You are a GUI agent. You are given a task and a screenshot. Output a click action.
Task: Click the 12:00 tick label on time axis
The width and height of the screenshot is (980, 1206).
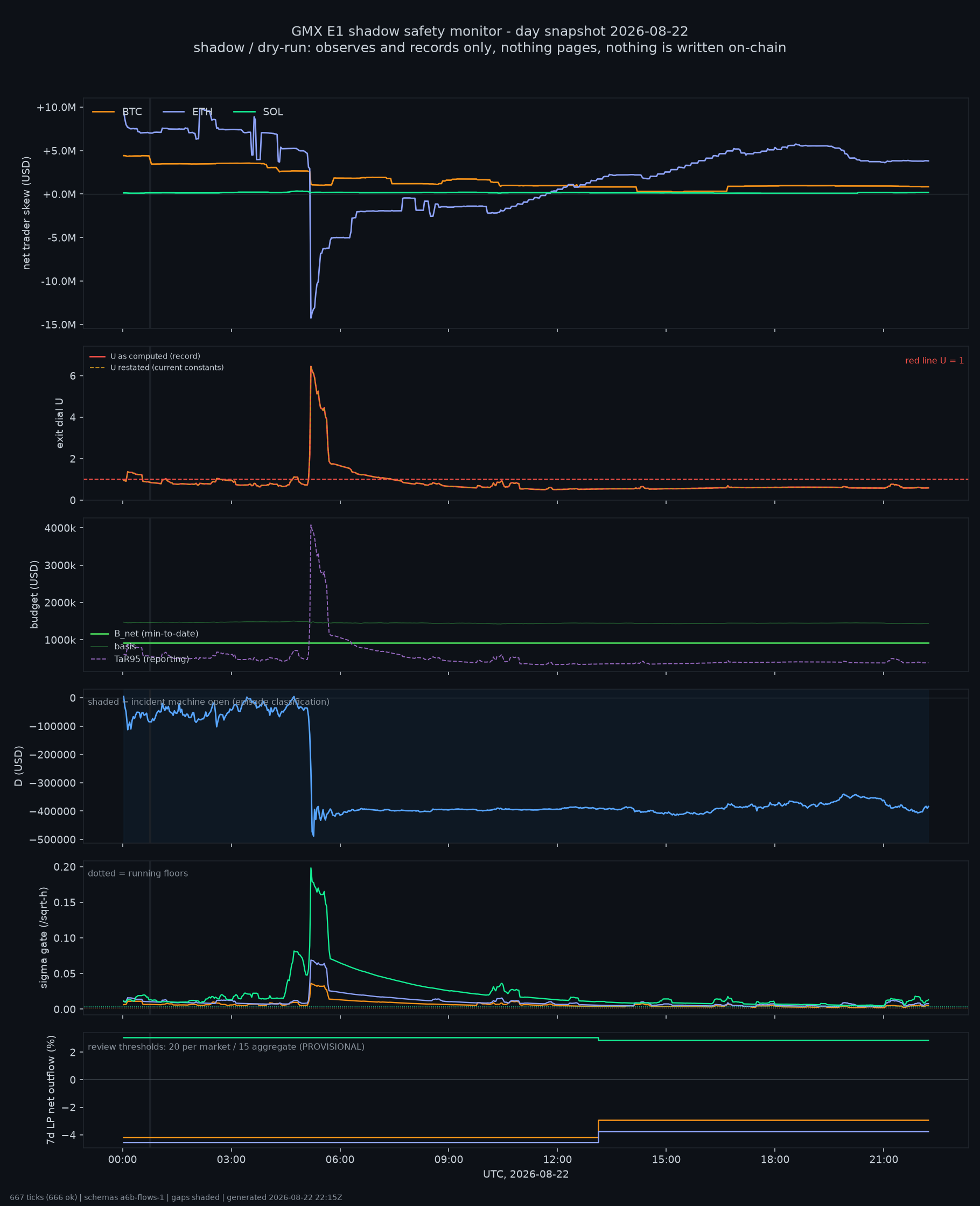click(557, 1160)
